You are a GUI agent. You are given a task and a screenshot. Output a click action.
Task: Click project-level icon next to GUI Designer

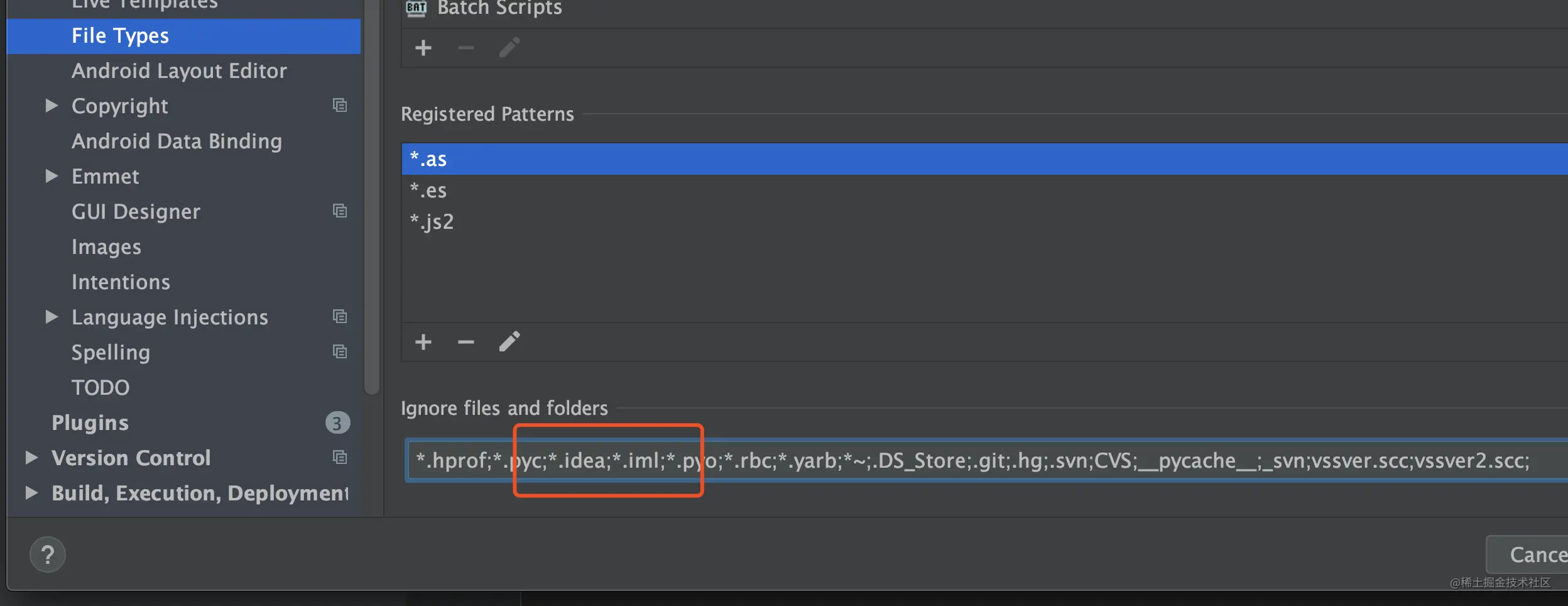tap(340, 211)
